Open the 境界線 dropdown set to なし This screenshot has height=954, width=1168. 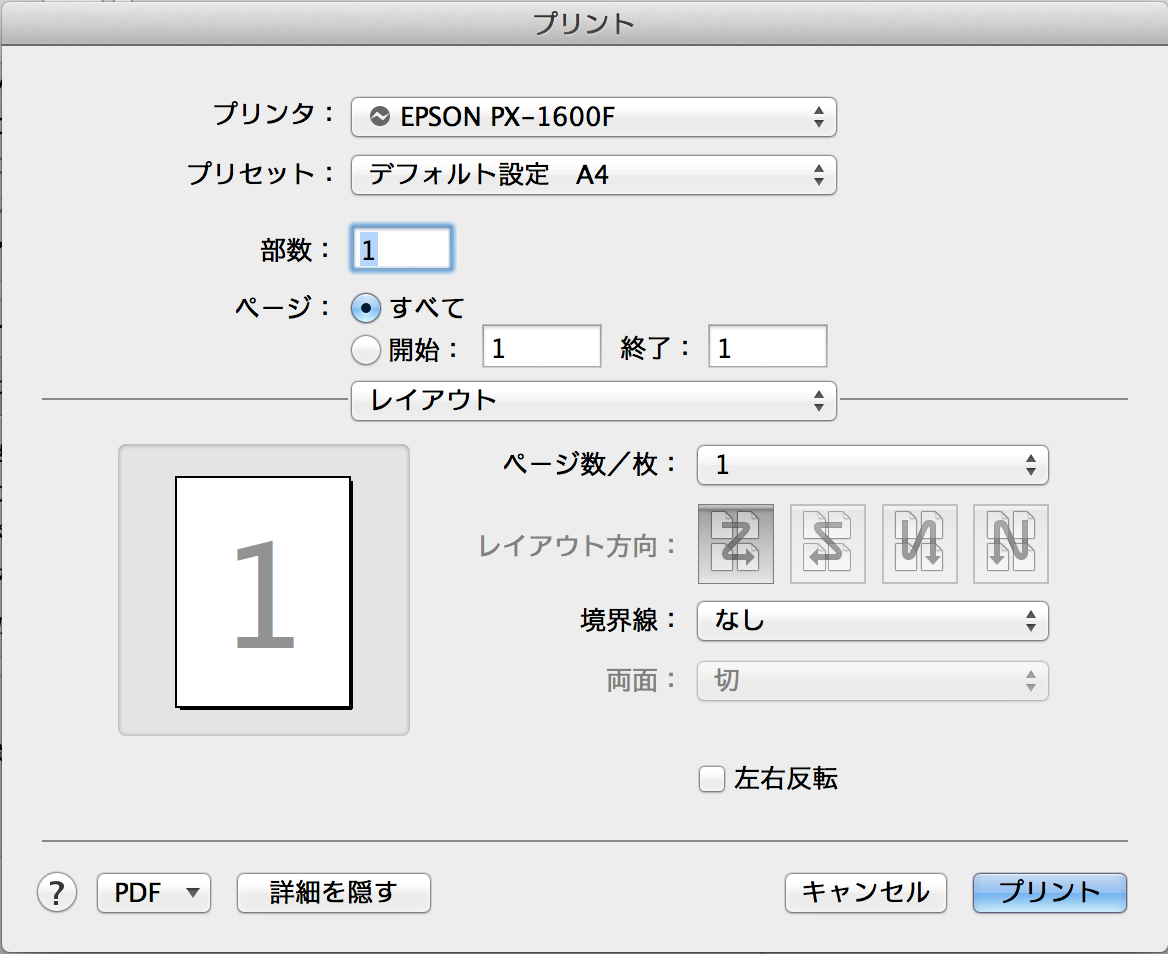(x=871, y=621)
